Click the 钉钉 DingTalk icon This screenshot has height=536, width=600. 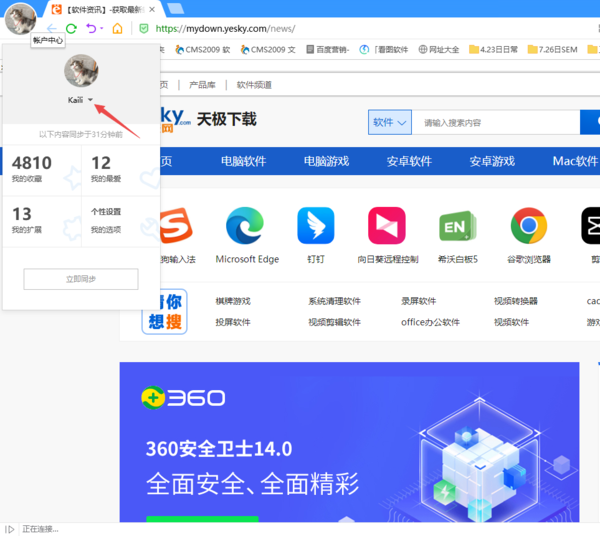tap(316, 225)
